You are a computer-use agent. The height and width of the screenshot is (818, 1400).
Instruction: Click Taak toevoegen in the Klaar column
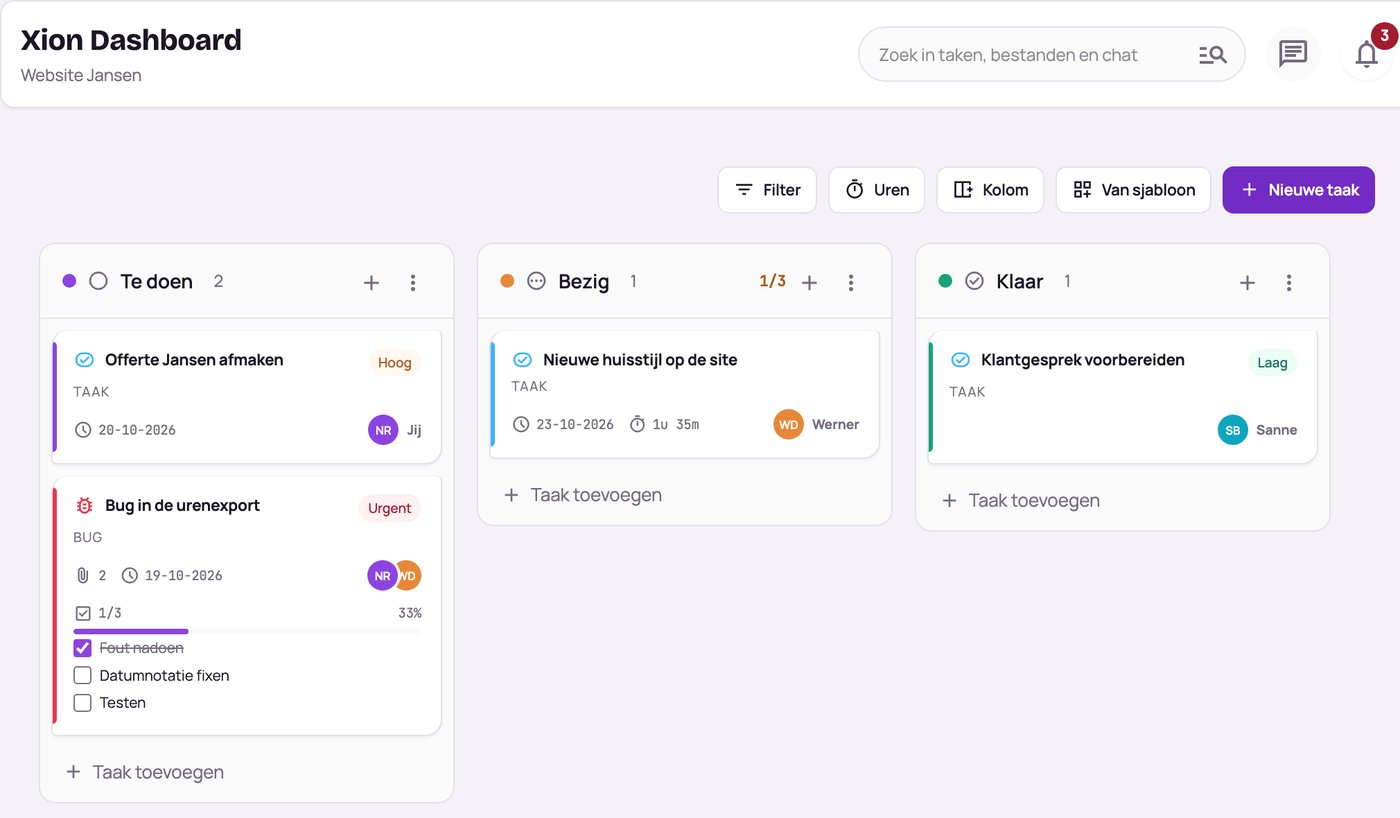point(1021,500)
